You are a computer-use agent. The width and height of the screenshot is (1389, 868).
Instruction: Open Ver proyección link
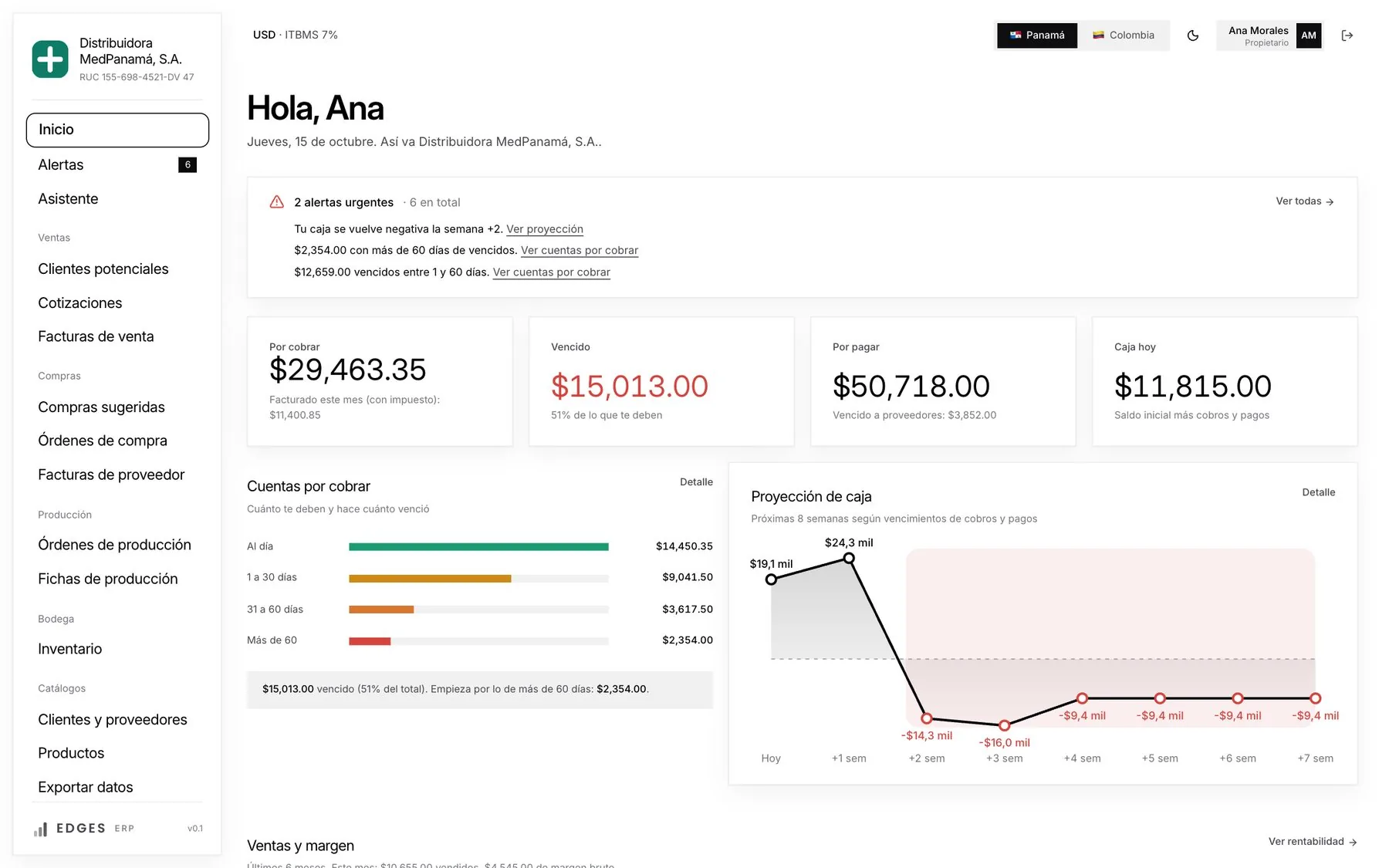[x=545, y=229]
